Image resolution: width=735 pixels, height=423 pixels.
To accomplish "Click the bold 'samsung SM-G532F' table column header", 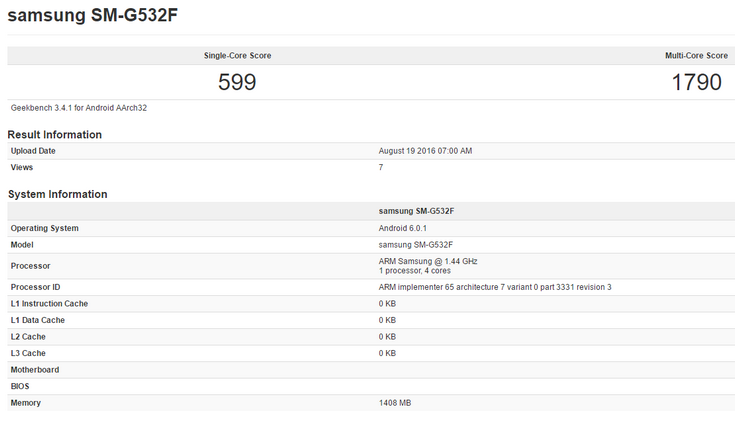I will point(416,211).
